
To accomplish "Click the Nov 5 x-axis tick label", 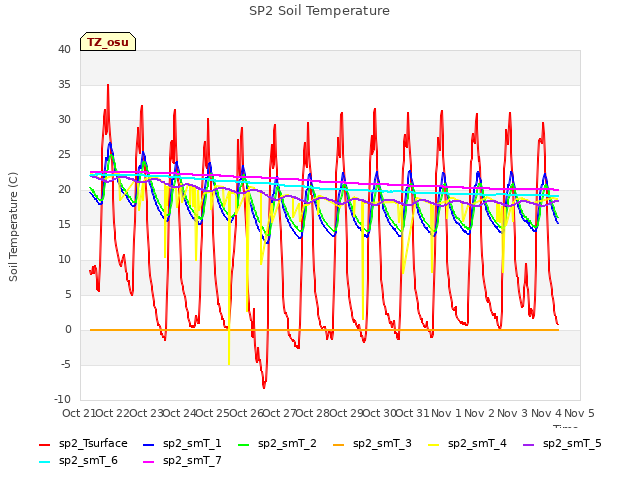I will pyautogui.click(x=579, y=413).
